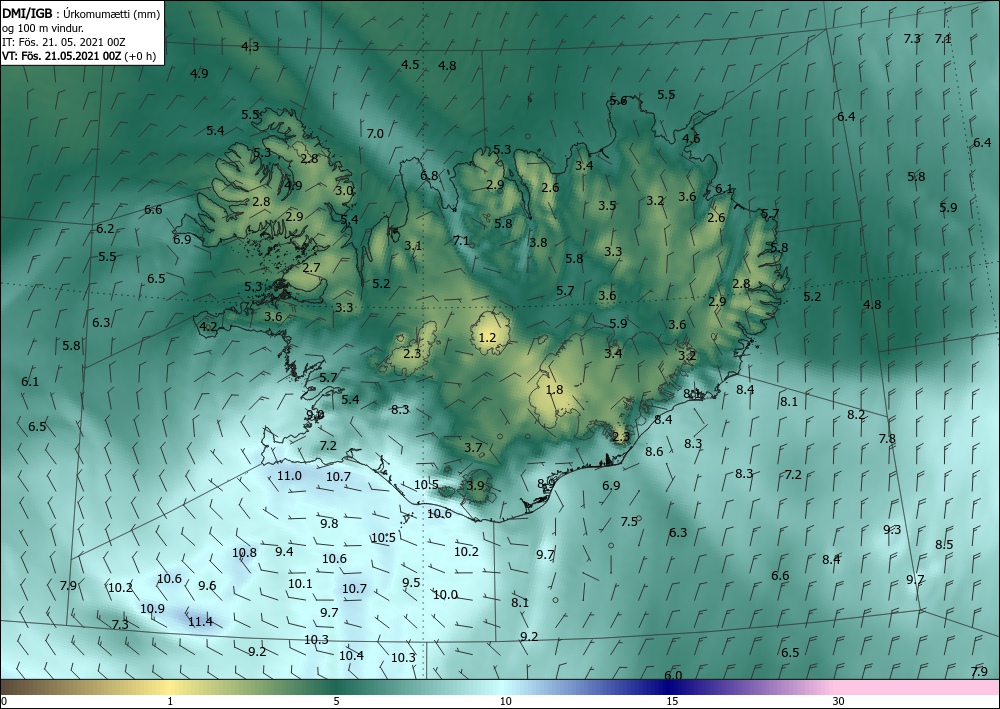
Task: Select the 'VT: Fös. 21.05.2021 00Z (+0 h)' line
Action: [x=79, y=56]
